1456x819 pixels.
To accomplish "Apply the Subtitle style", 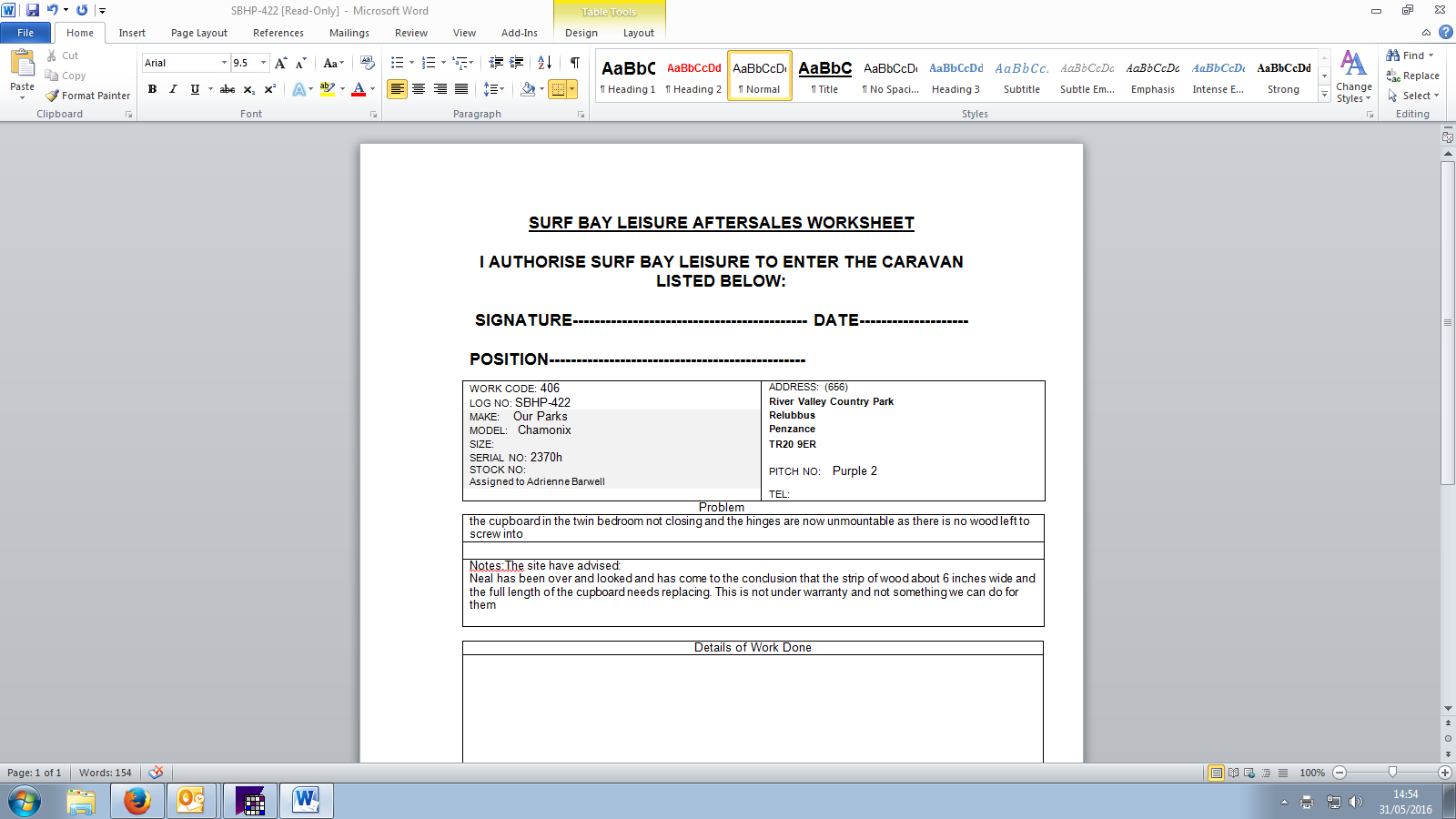I will (1022, 76).
